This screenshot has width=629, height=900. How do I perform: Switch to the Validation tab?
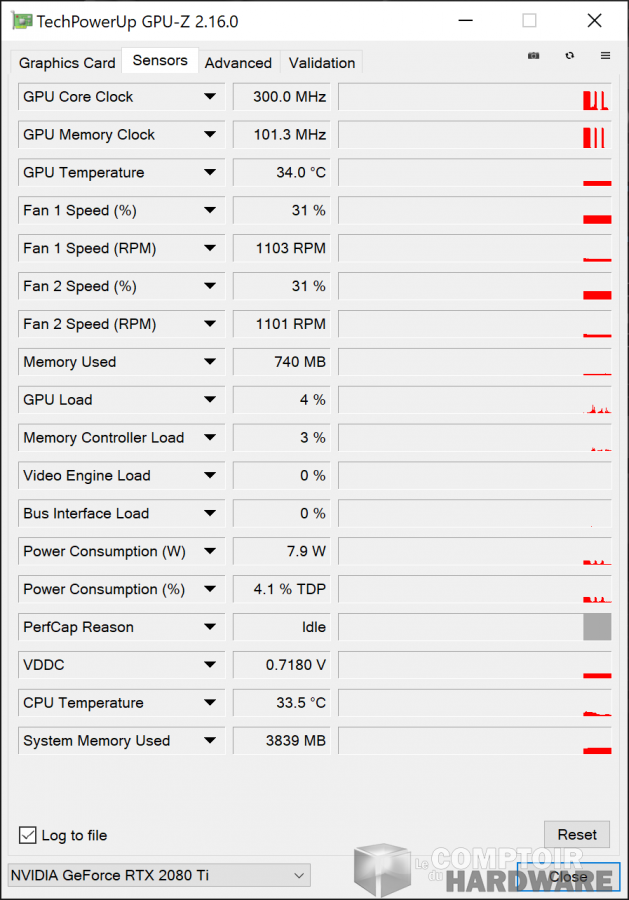pos(321,62)
